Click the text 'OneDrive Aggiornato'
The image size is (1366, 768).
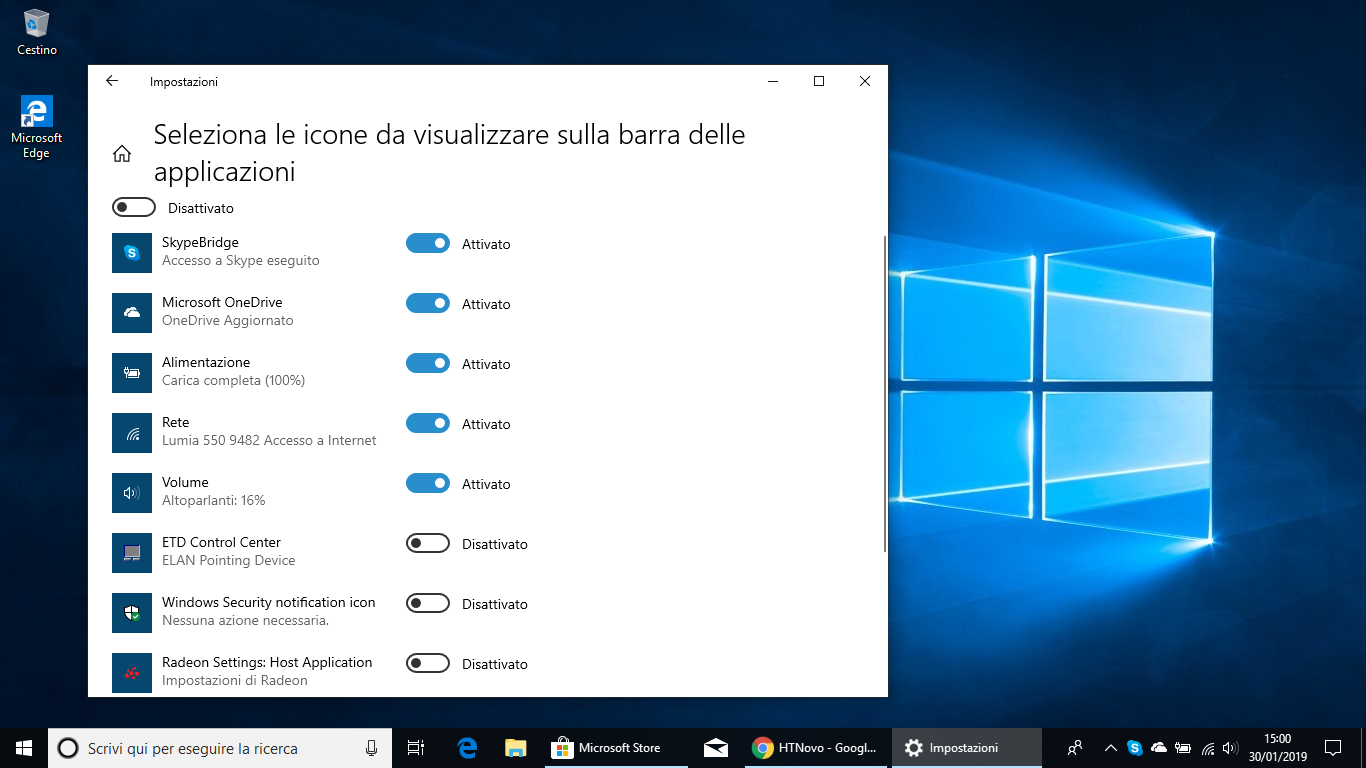[x=228, y=320]
